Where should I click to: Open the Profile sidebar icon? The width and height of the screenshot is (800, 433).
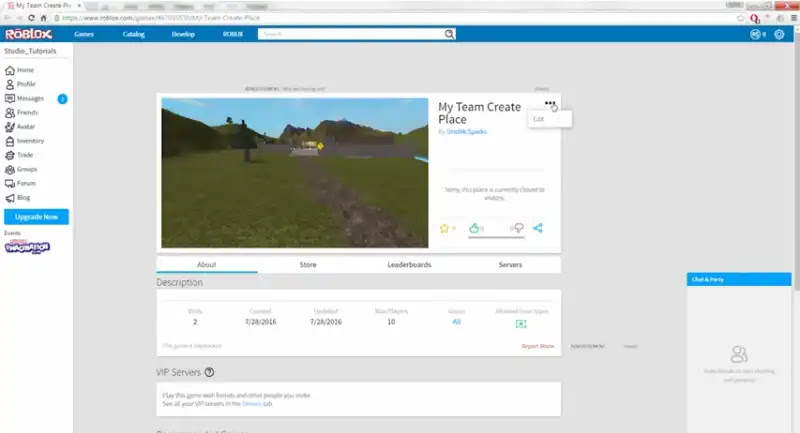coord(10,84)
